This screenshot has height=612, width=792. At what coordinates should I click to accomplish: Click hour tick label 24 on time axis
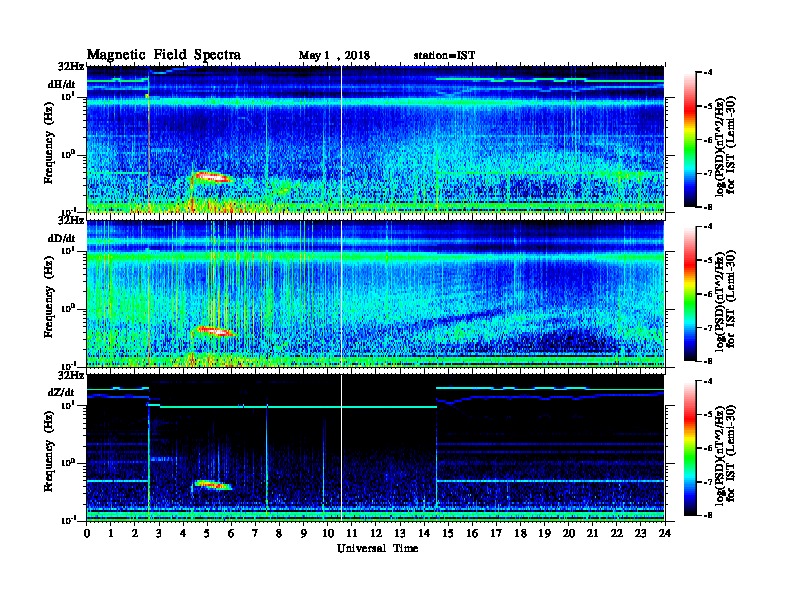pos(665,533)
